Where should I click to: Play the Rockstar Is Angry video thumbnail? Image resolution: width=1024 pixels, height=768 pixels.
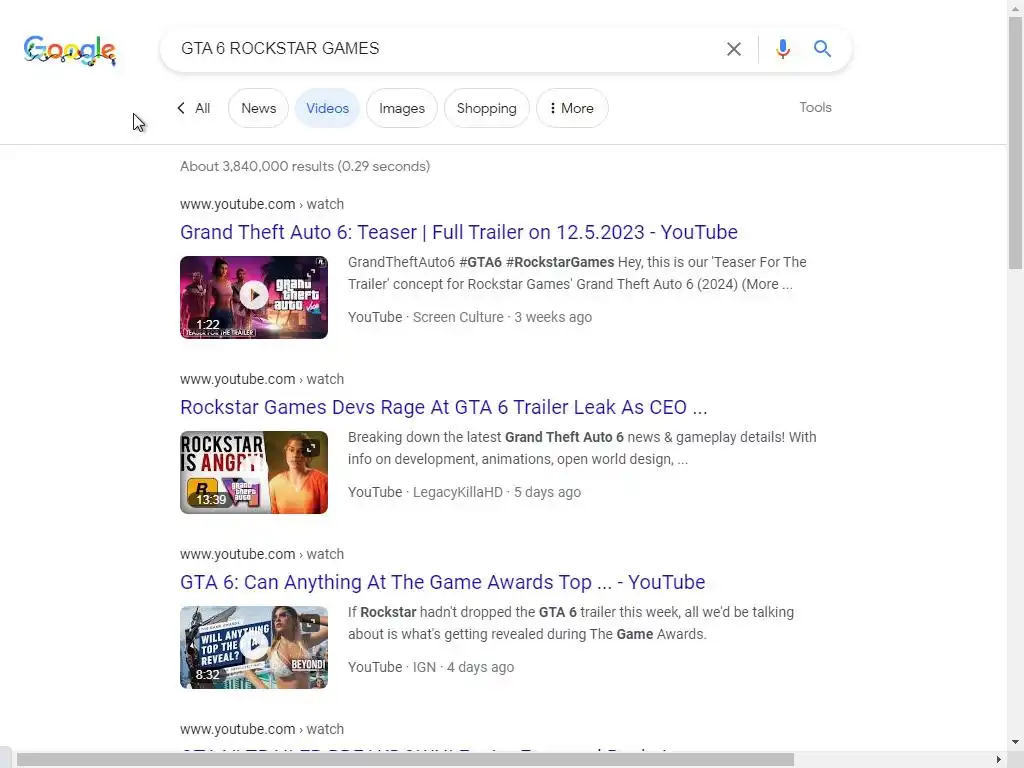[254, 472]
